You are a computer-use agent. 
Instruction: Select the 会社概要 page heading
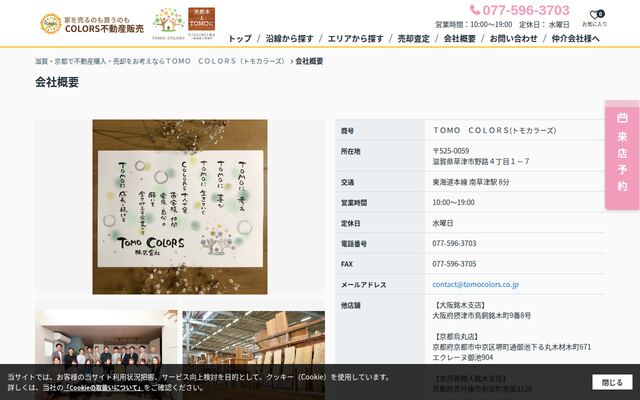[57, 82]
